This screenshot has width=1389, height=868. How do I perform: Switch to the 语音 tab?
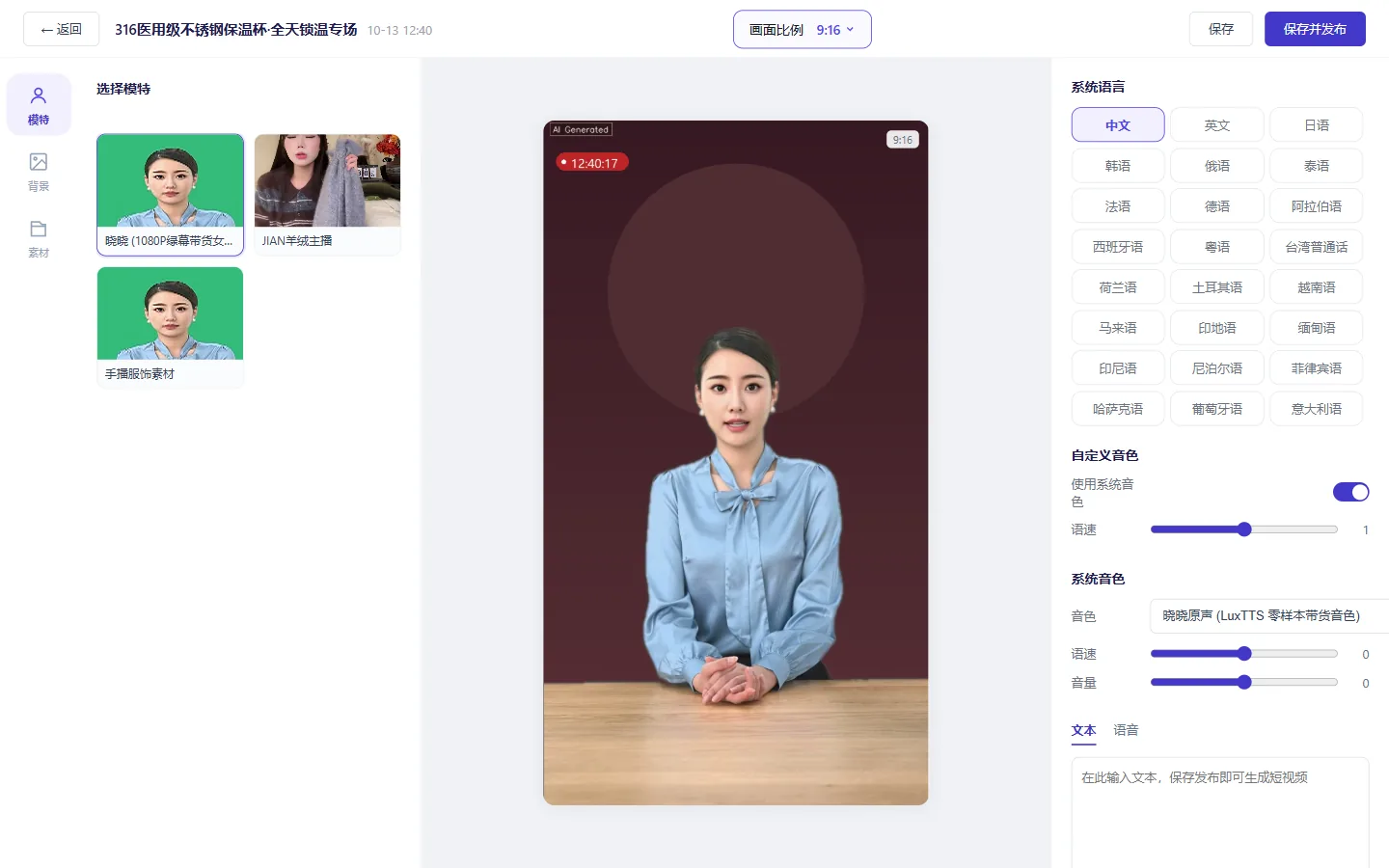click(x=1126, y=731)
